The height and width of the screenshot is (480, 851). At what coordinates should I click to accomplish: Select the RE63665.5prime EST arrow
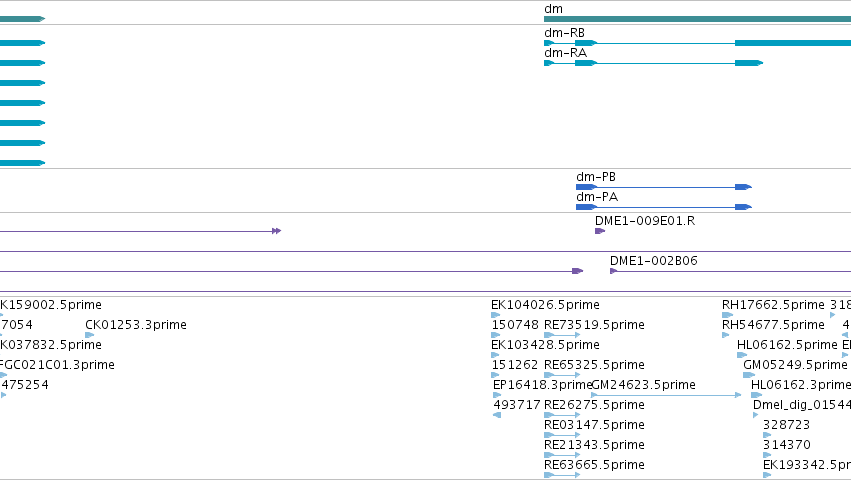(x=562, y=475)
